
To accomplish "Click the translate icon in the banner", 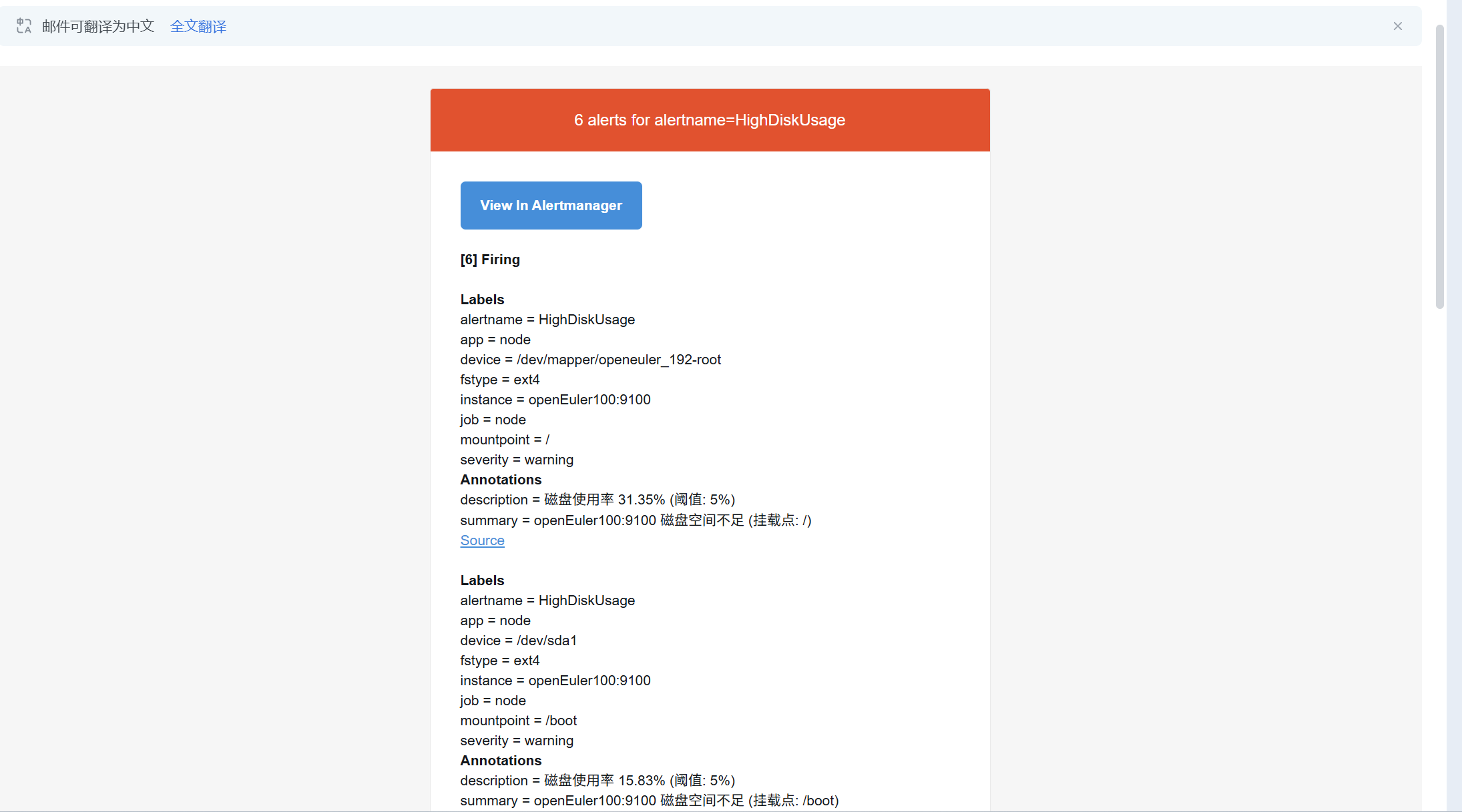I will [x=24, y=26].
